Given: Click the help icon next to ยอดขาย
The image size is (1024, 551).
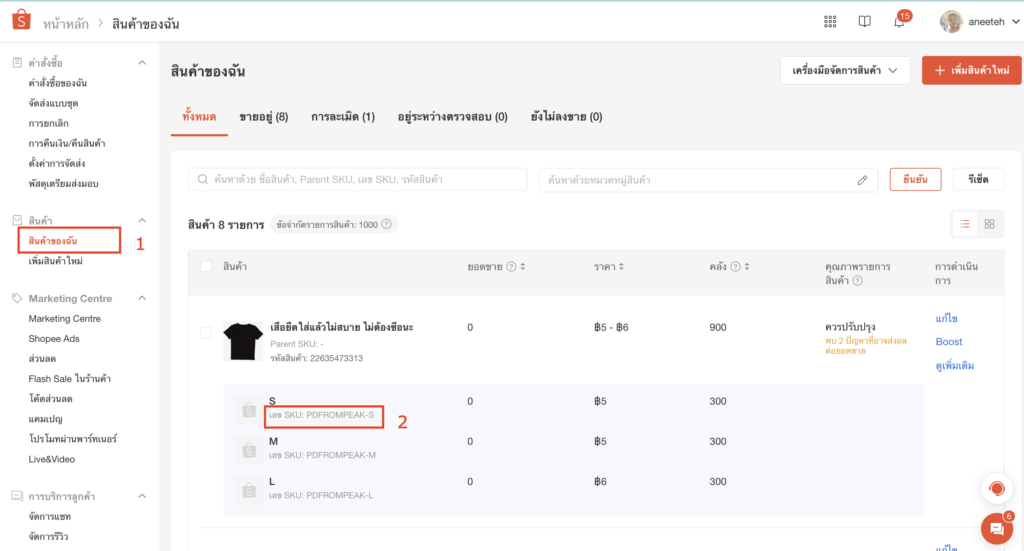Looking at the screenshot, I should point(511,266).
